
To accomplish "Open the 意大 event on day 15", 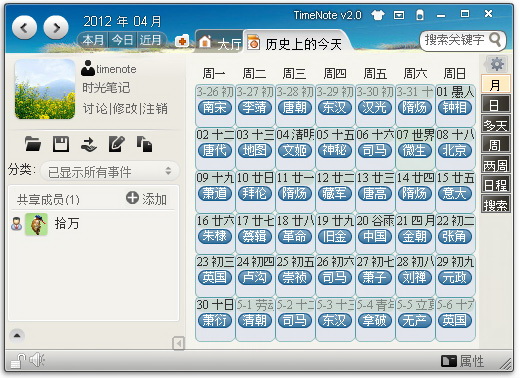I will [455, 194].
